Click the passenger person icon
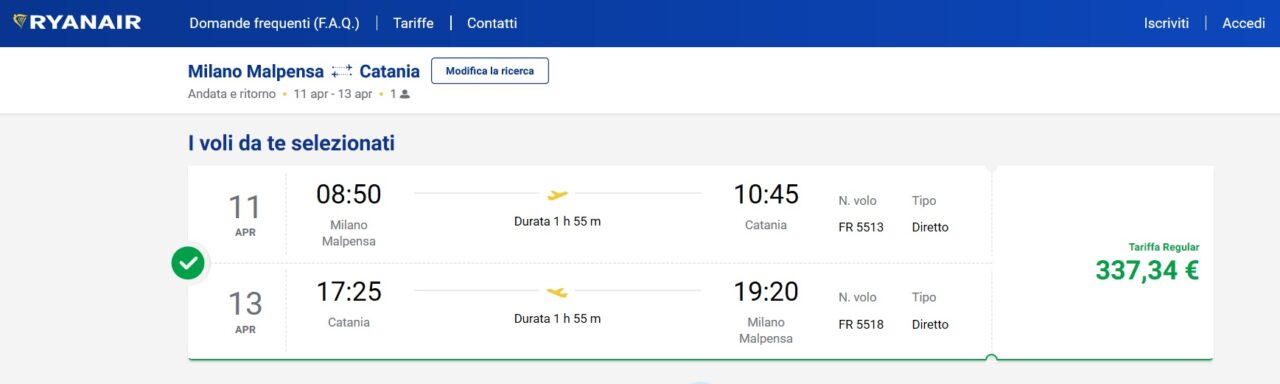 405,94
